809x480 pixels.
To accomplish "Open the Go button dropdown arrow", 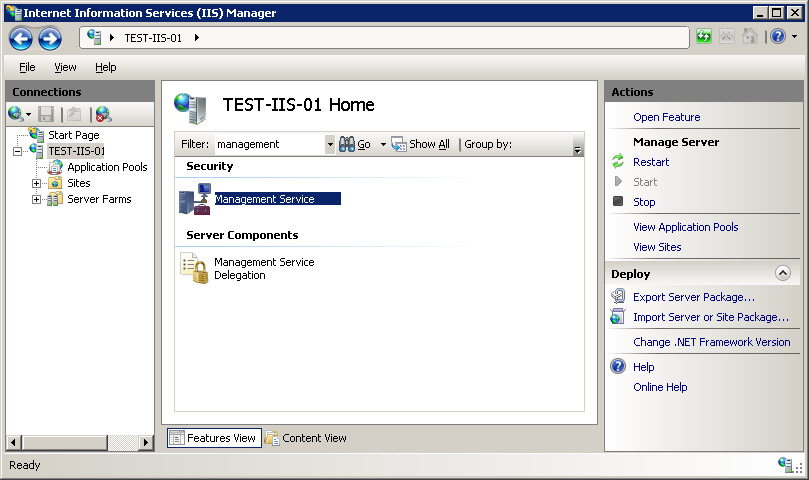I will pos(383,145).
